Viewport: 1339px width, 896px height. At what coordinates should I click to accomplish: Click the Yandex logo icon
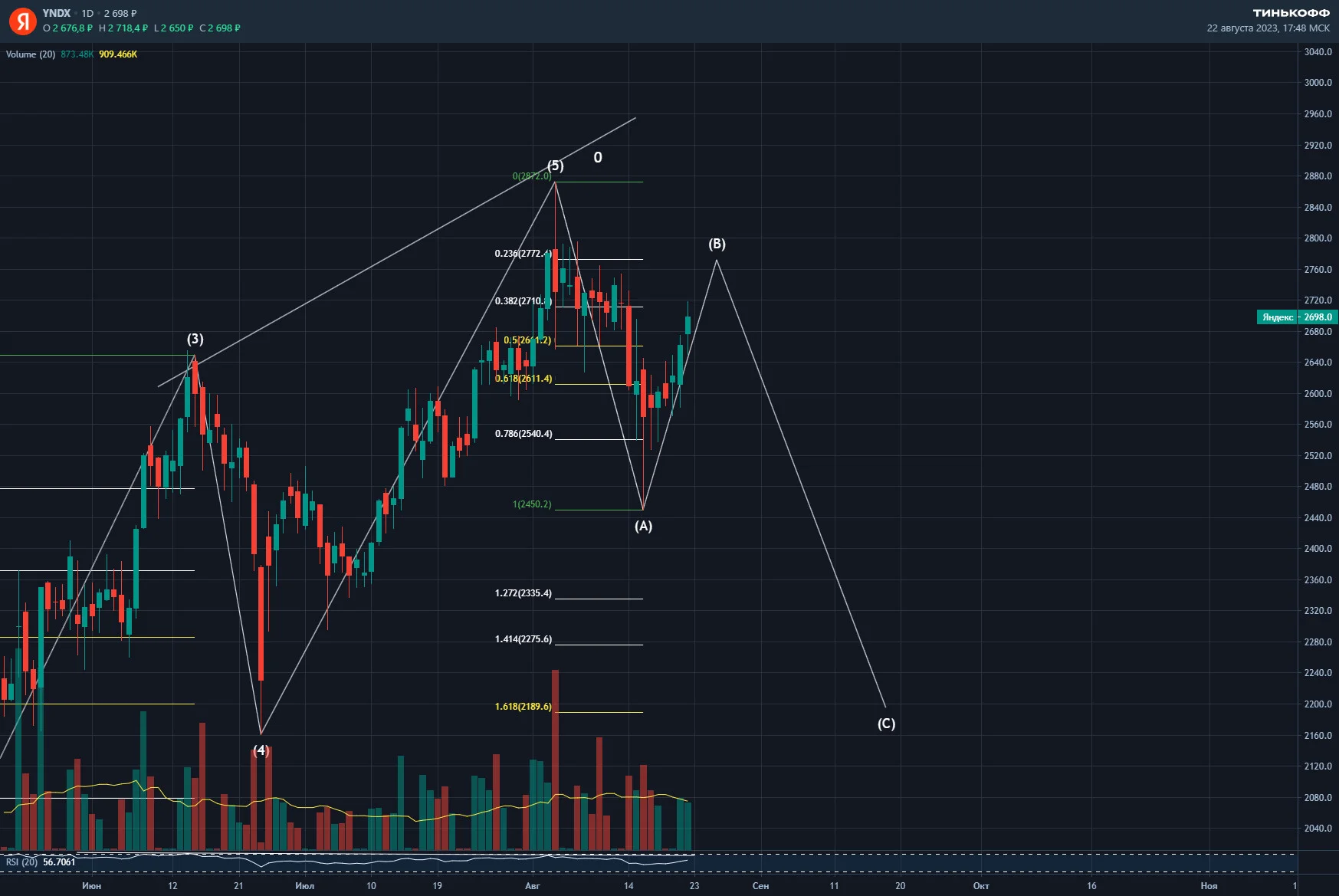(x=22, y=21)
